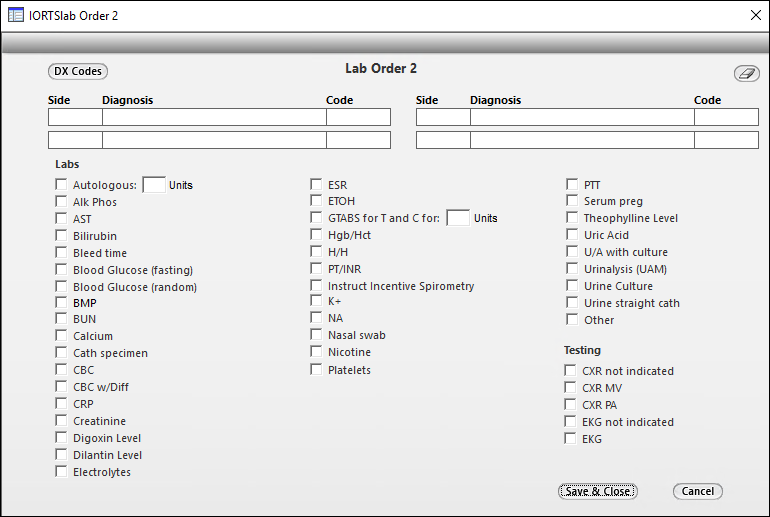Tick the H/H checkbox
770x517 pixels.
[316, 251]
